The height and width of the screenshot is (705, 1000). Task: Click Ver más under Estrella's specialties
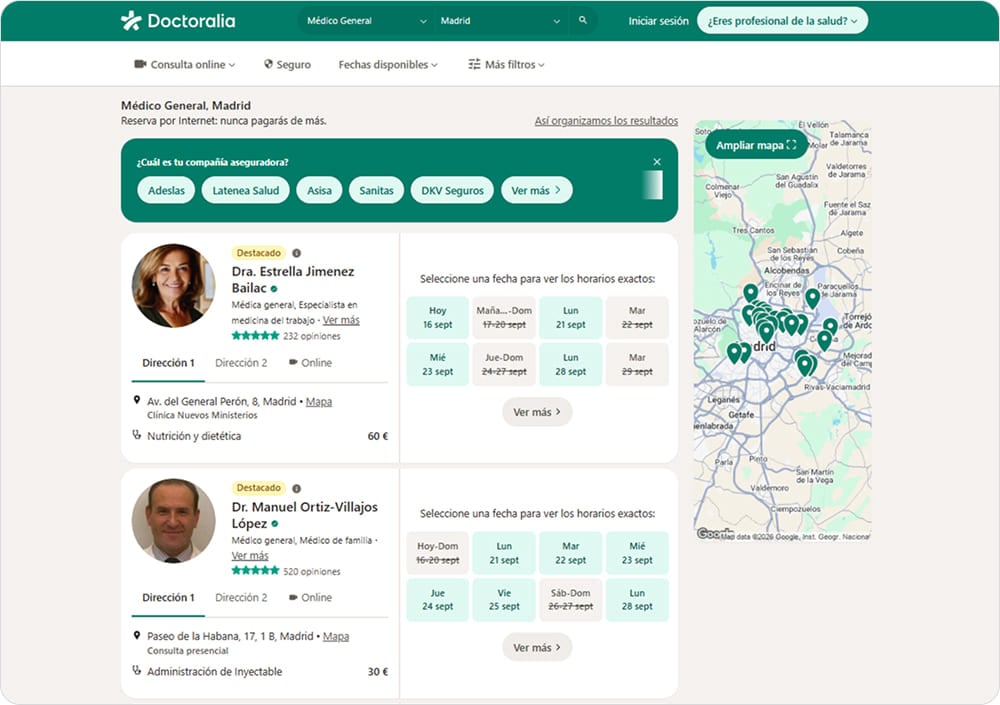341,320
